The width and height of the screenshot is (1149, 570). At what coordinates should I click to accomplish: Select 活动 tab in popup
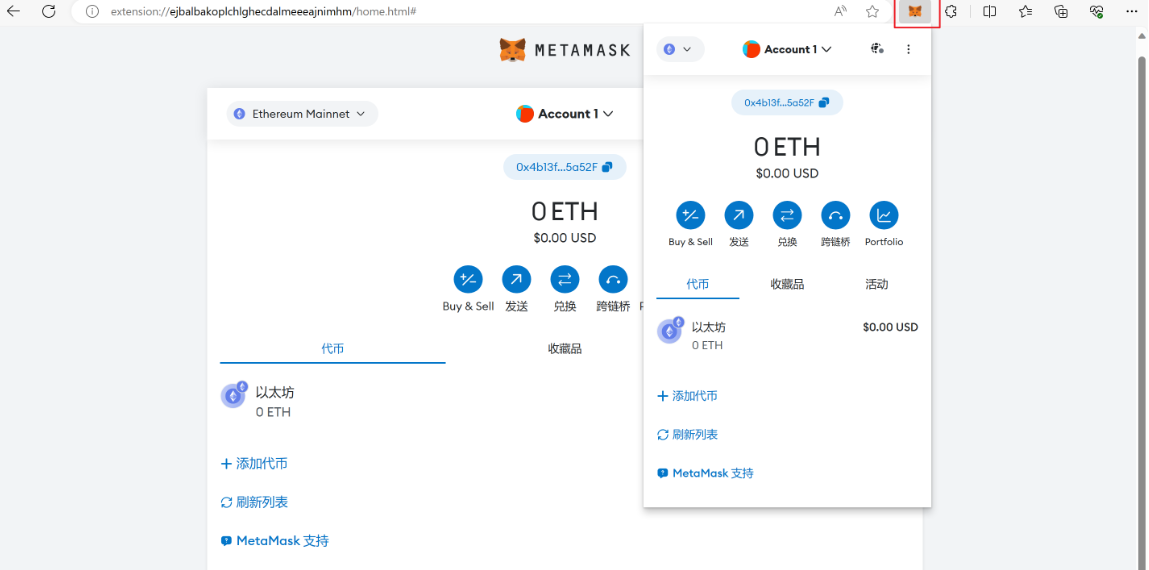pyautogui.click(x=876, y=284)
